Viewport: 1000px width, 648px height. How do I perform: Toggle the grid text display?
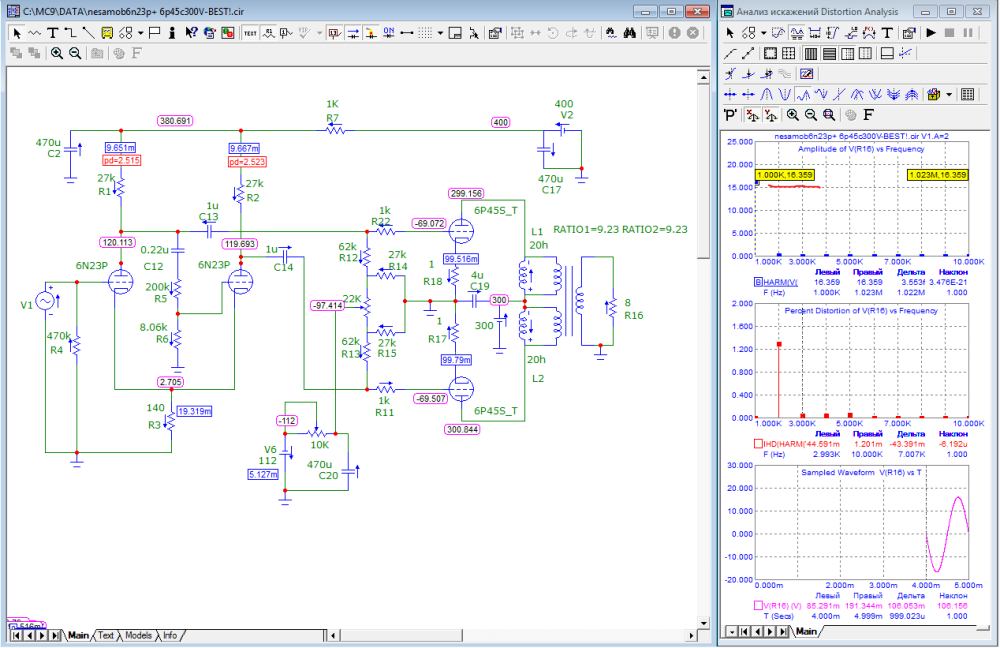tap(250, 32)
